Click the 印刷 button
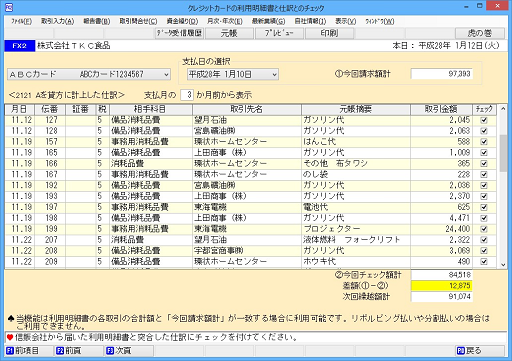This screenshot has width=512, height=361. (x=329, y=33)
